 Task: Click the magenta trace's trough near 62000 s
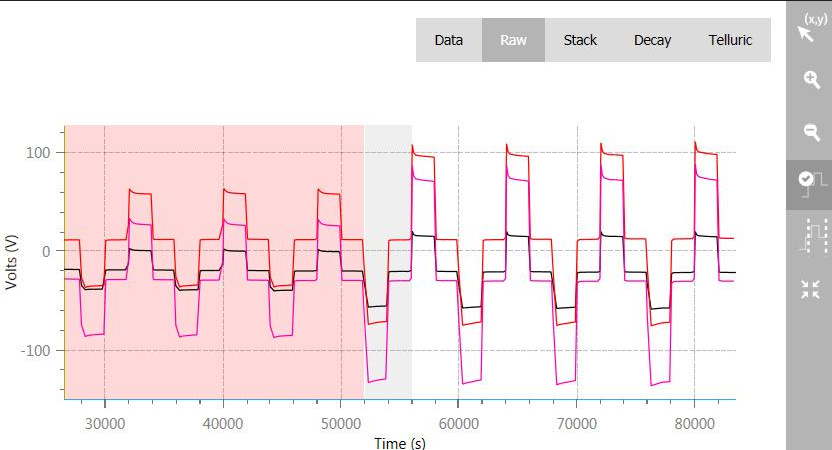[470, 381]
